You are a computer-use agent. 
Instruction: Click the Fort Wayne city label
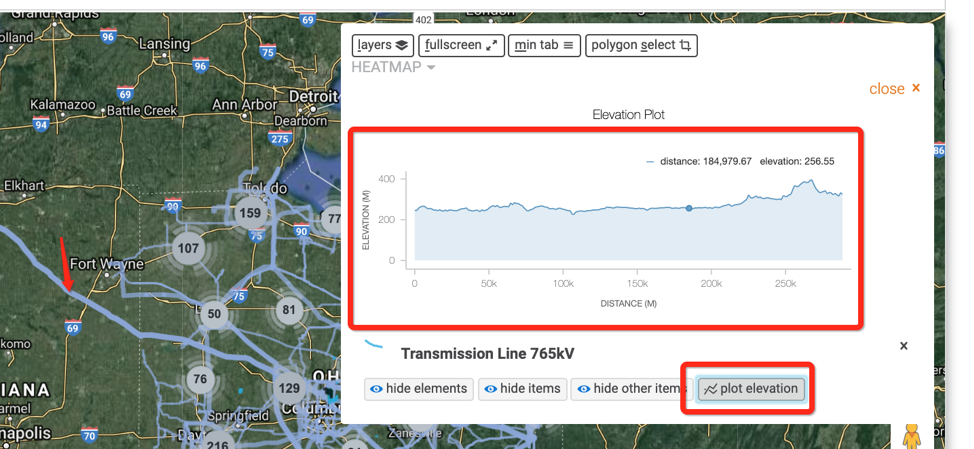coord(107,265)
